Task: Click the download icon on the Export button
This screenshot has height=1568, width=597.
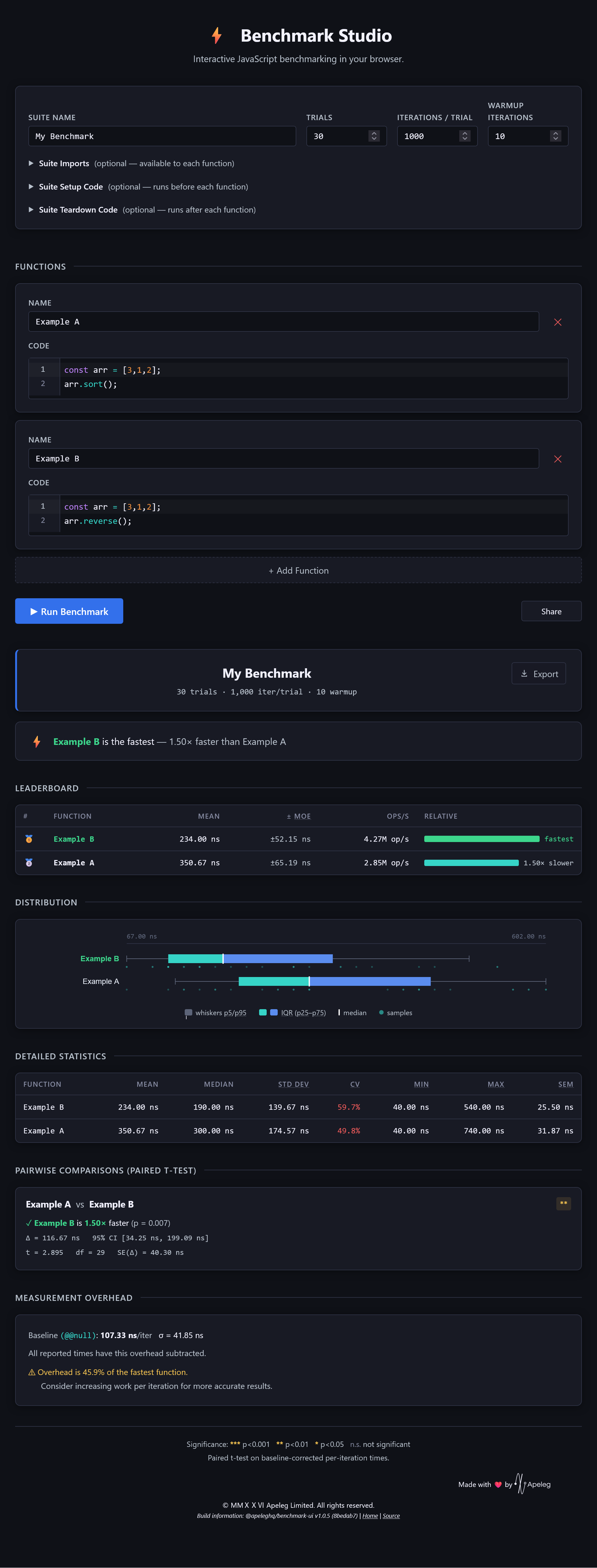Action: point(524,673)
